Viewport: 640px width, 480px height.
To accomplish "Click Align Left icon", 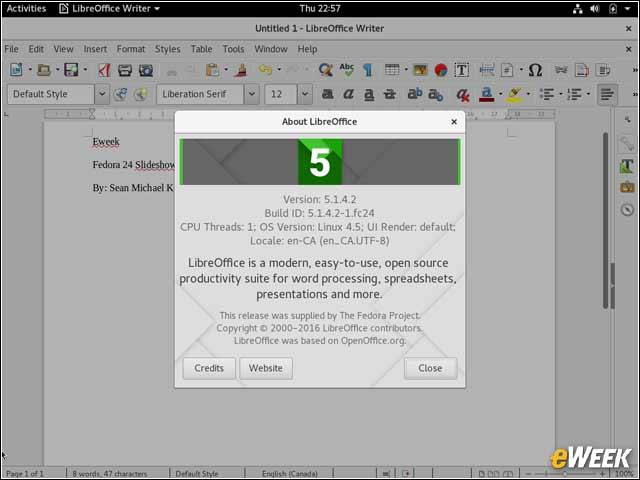I will point(607,94).
